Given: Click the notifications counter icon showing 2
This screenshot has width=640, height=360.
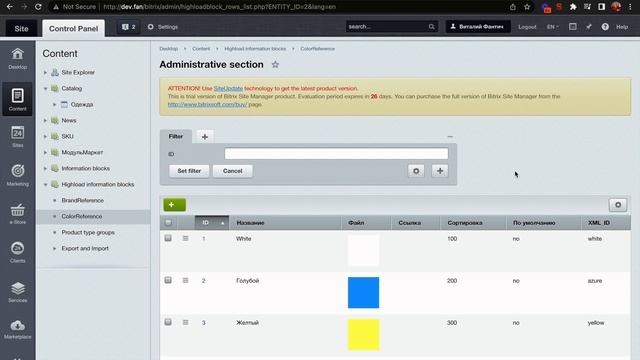Looking at the screenshot, I should click(129, 27).
